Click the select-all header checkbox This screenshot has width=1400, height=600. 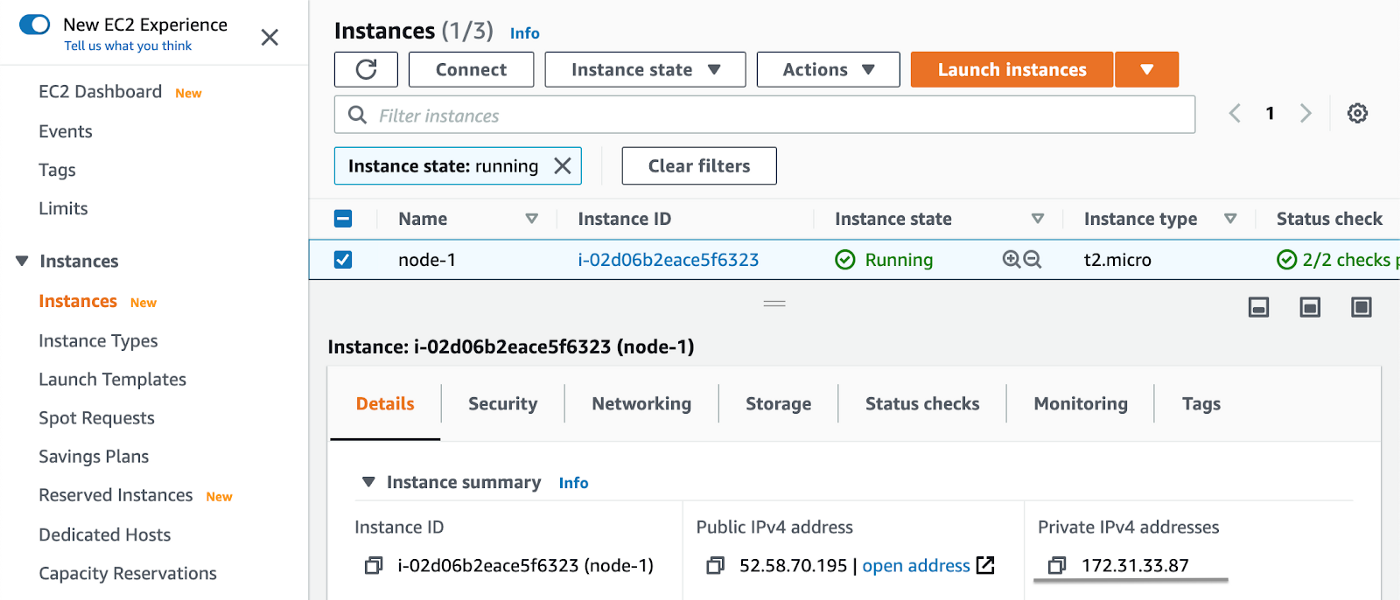point(343,219)
